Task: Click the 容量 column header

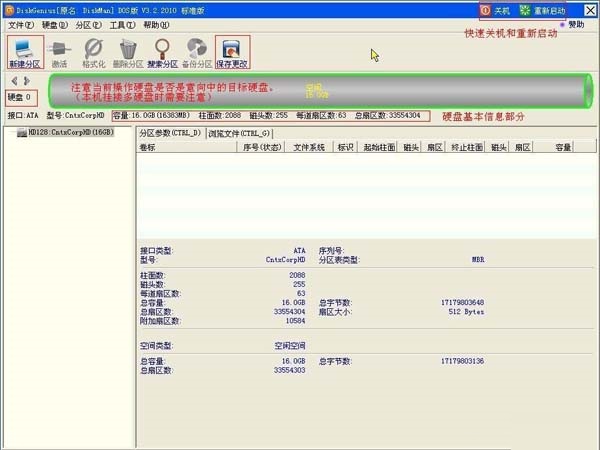Action: (x=553, y=147)
